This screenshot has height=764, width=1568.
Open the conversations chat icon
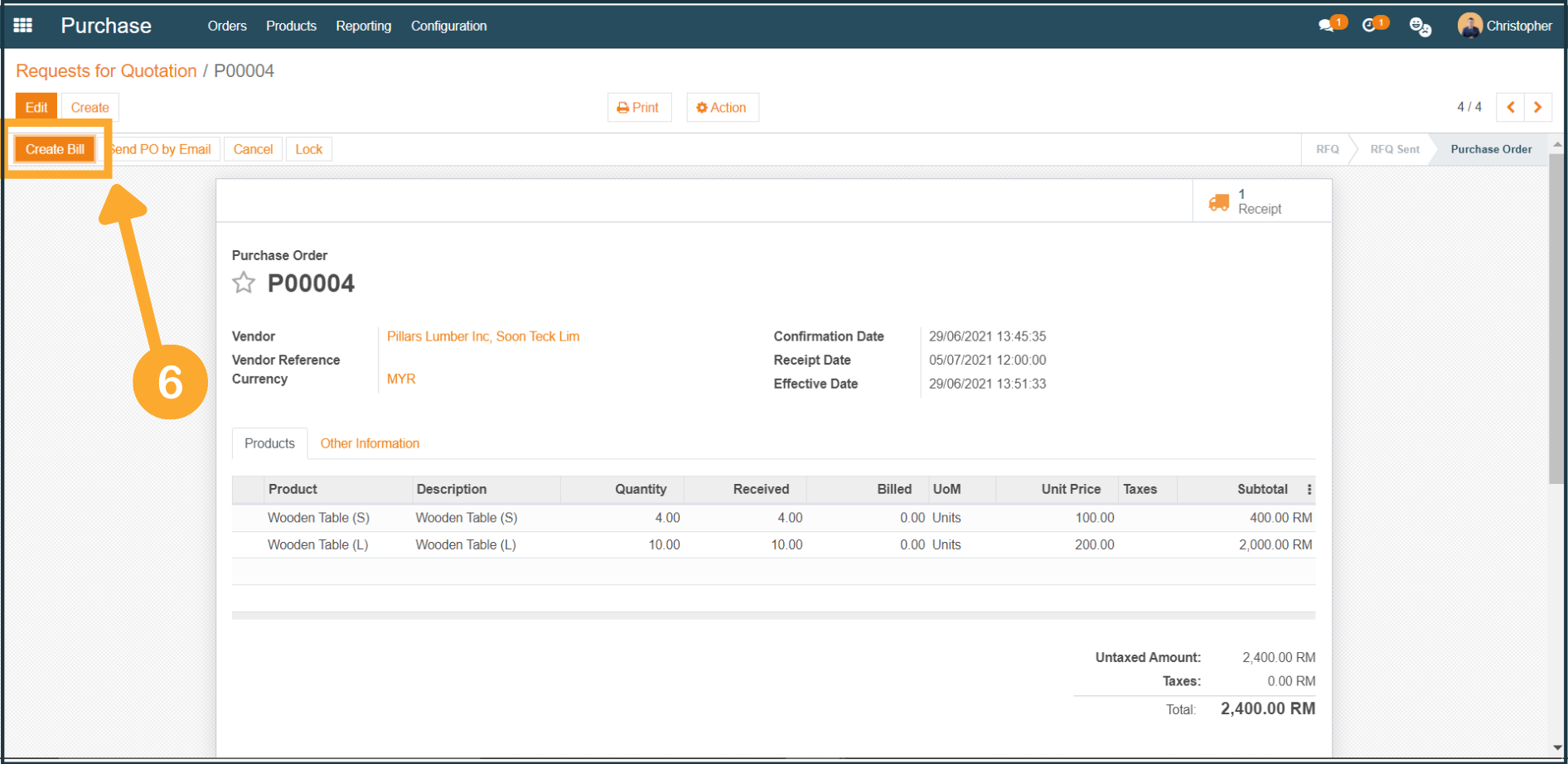click(x=1328, y=26)
